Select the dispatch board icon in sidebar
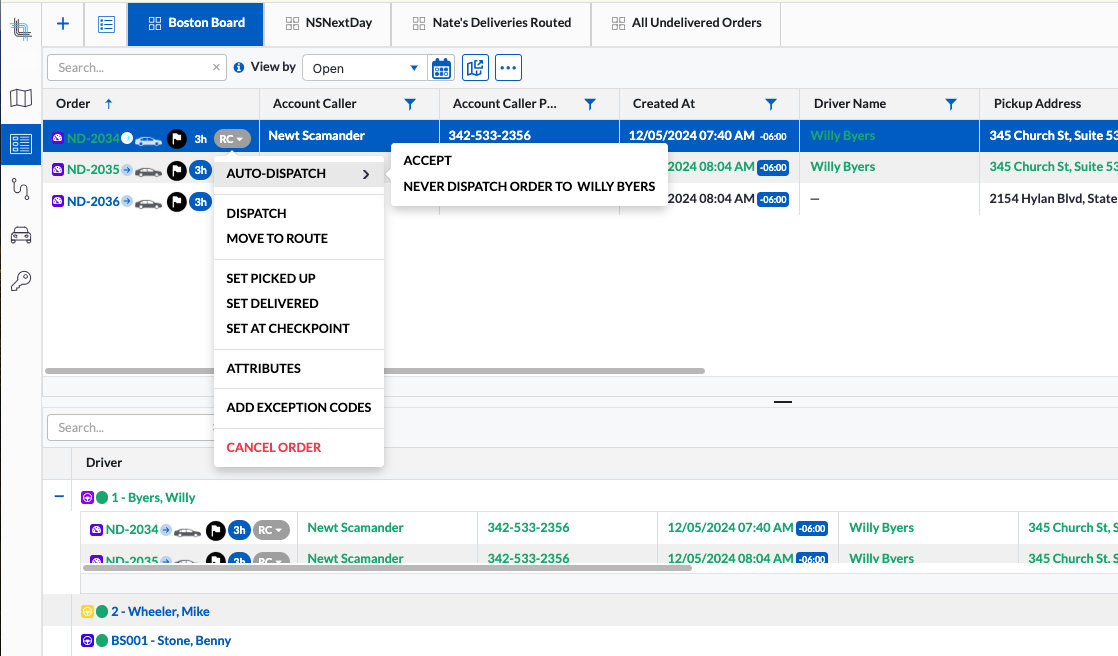This screenshot has height=656, width=1118. 21,144
